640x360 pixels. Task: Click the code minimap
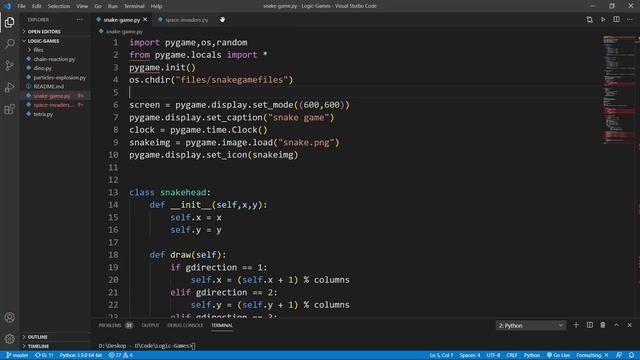[x=619, y=90]
